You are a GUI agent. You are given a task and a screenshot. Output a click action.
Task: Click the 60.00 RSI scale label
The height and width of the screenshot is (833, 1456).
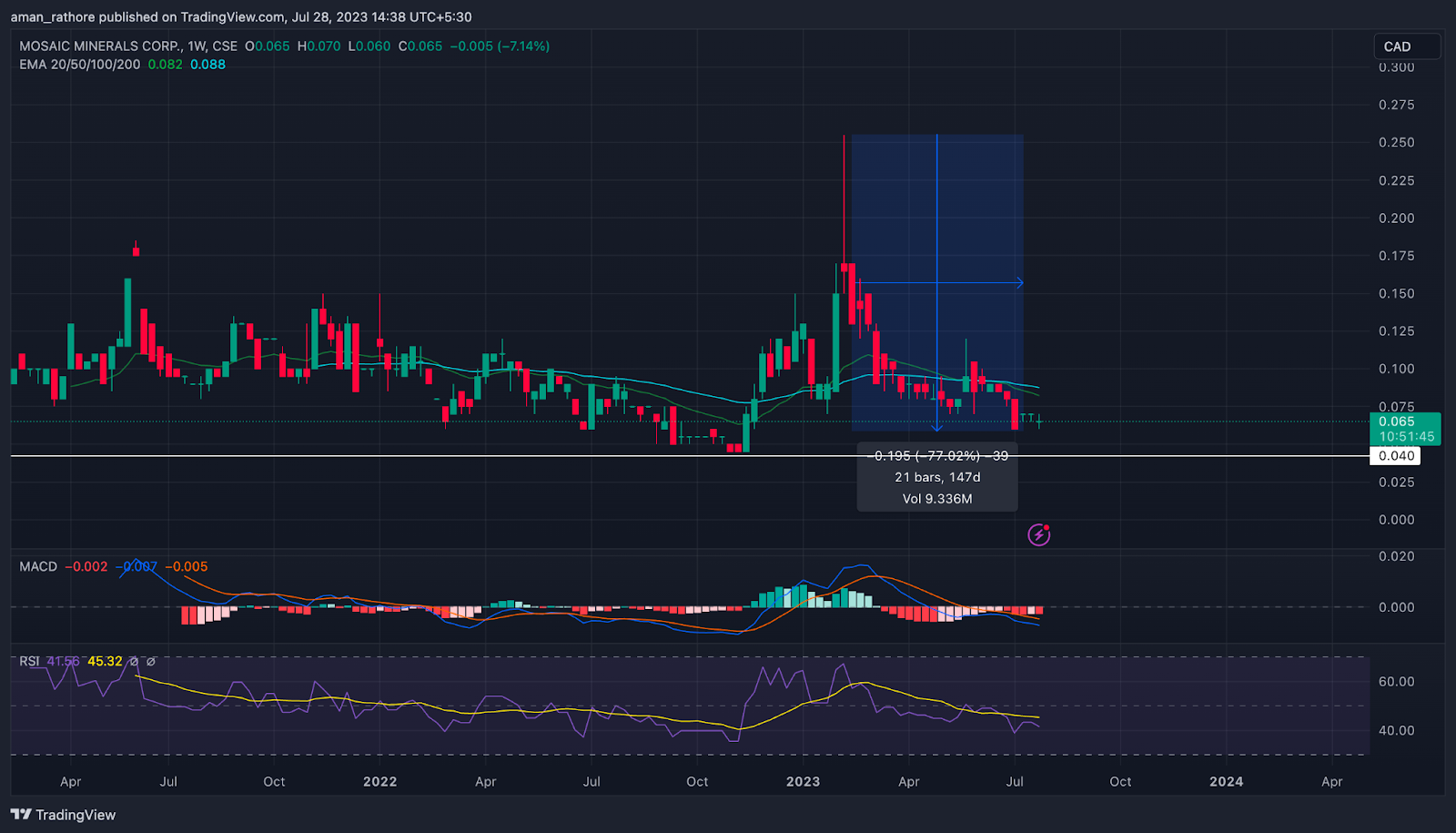tap(1397, 682)
